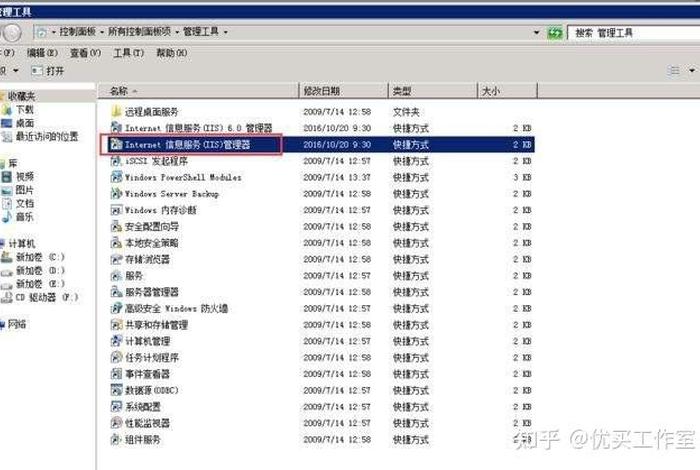Image resolution: width=700 pixels, height=470 pixels.
Task: Select the iSCSI 发起程序 icon
Action: point(116,161)
